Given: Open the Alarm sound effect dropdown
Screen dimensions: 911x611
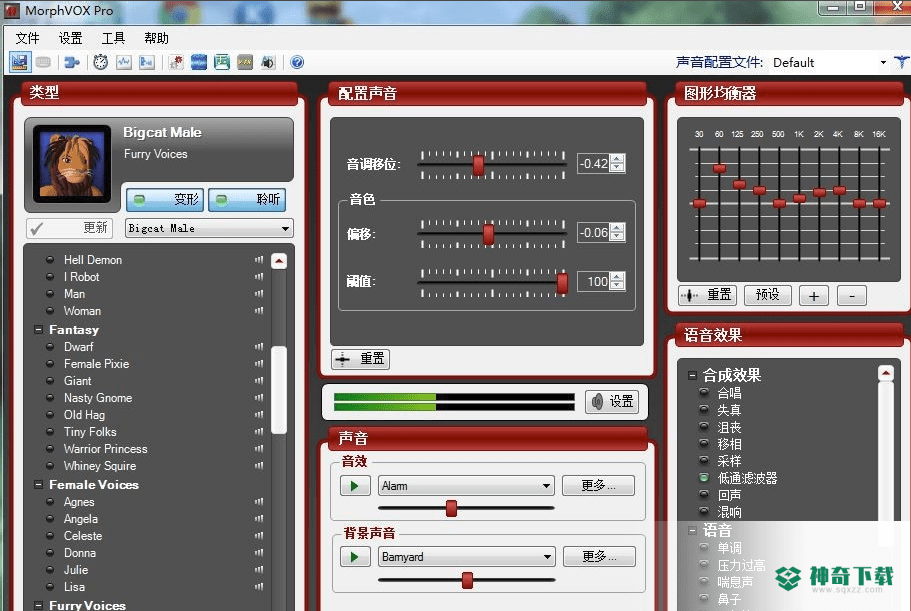Looking at the screenshot, I should [x=466, y=486].
